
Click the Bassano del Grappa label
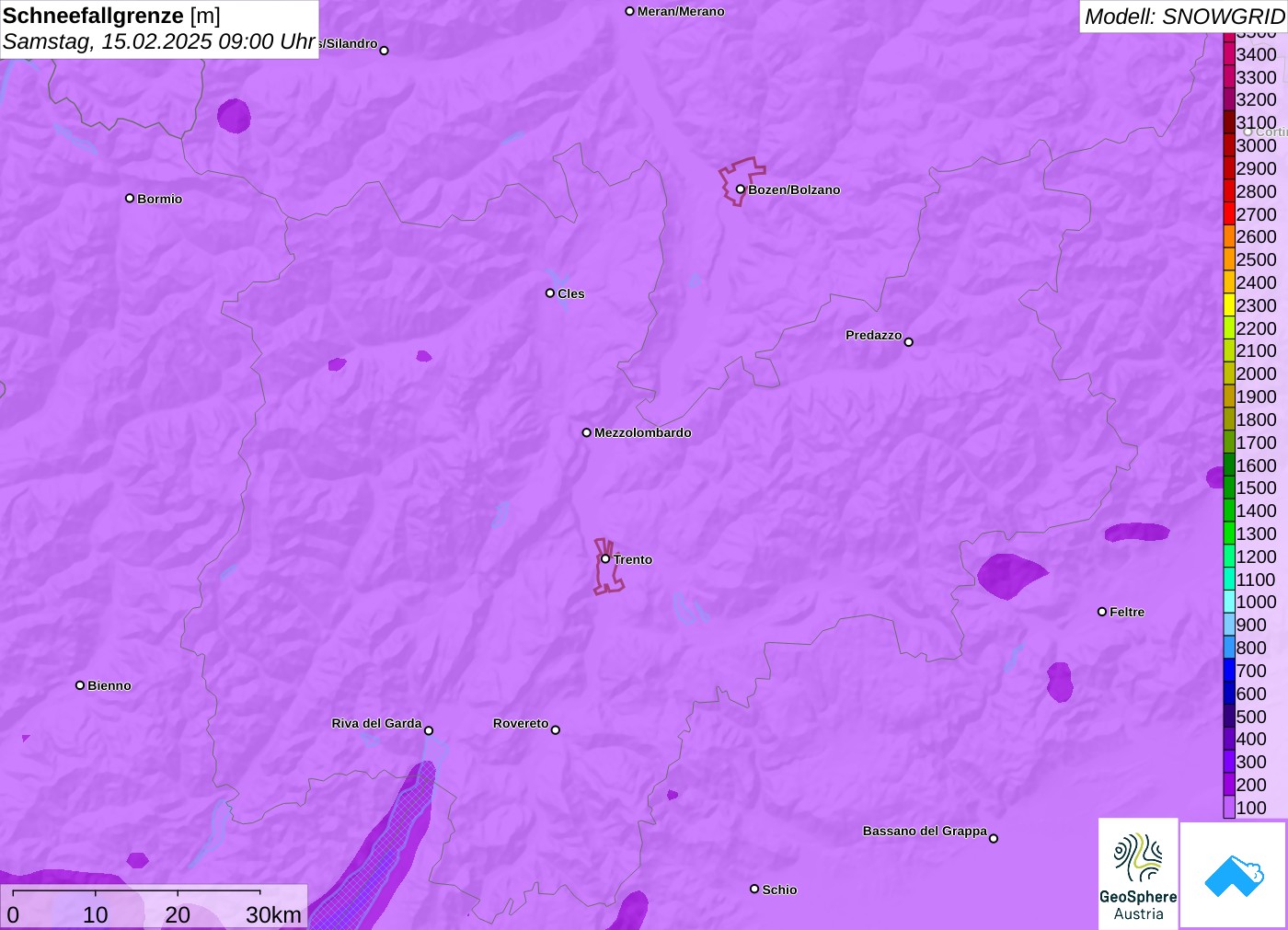(x=925, y=831)
